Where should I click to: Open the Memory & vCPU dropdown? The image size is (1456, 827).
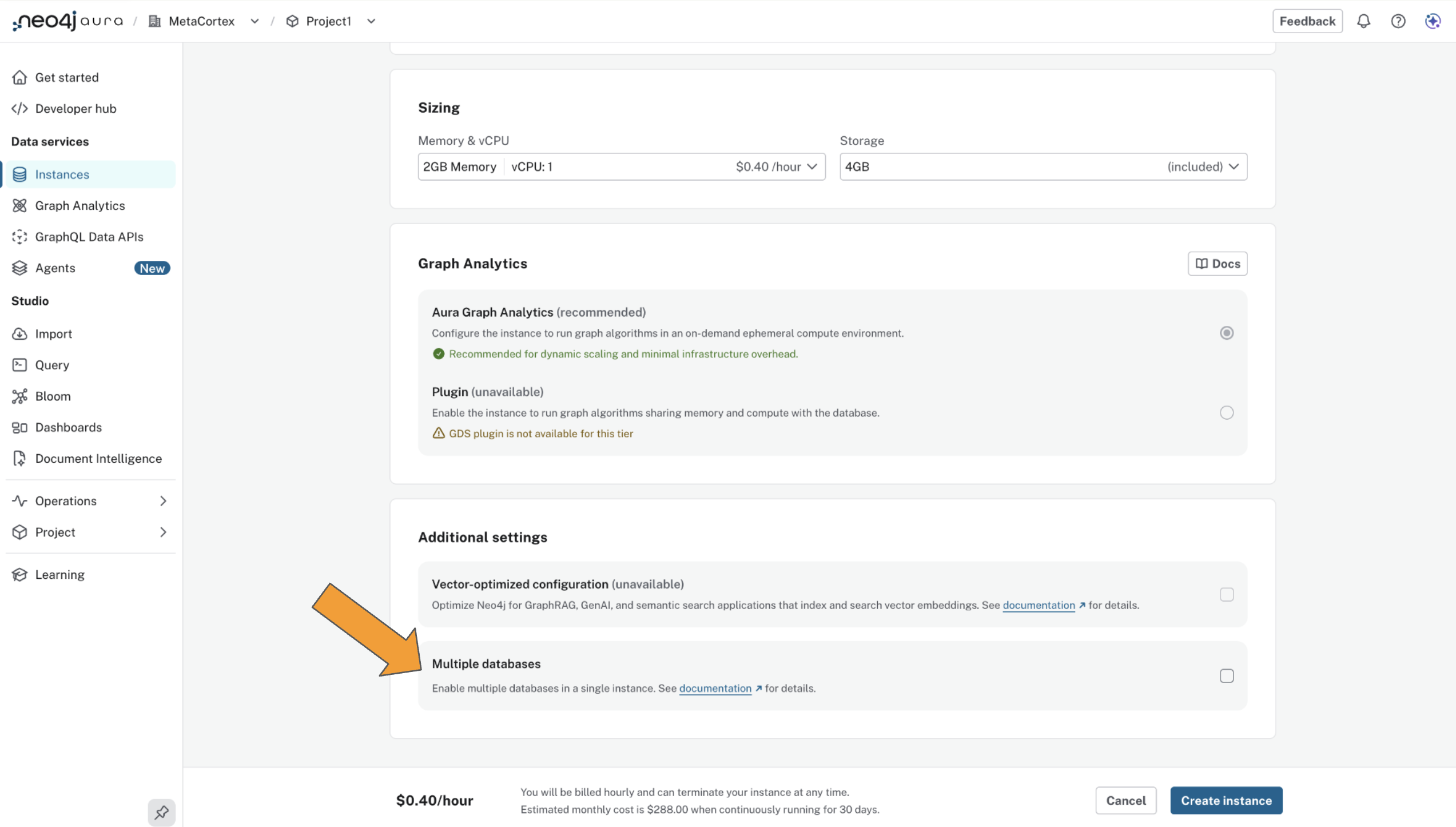[622, 166]
